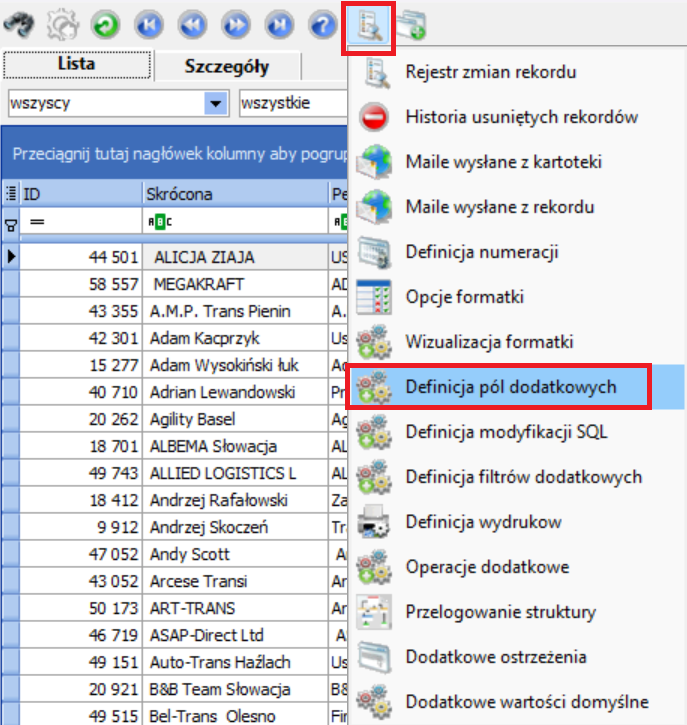Open help via the question mark icon
Image resolution: width=687 pixels, height=725 pixels.
(323, 25)
